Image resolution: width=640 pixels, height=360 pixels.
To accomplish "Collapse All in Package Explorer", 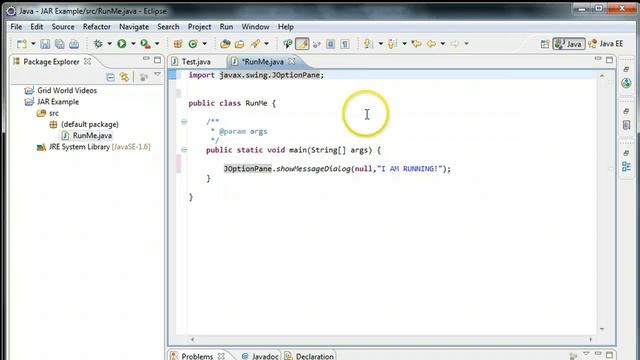I will click(110, 77).
